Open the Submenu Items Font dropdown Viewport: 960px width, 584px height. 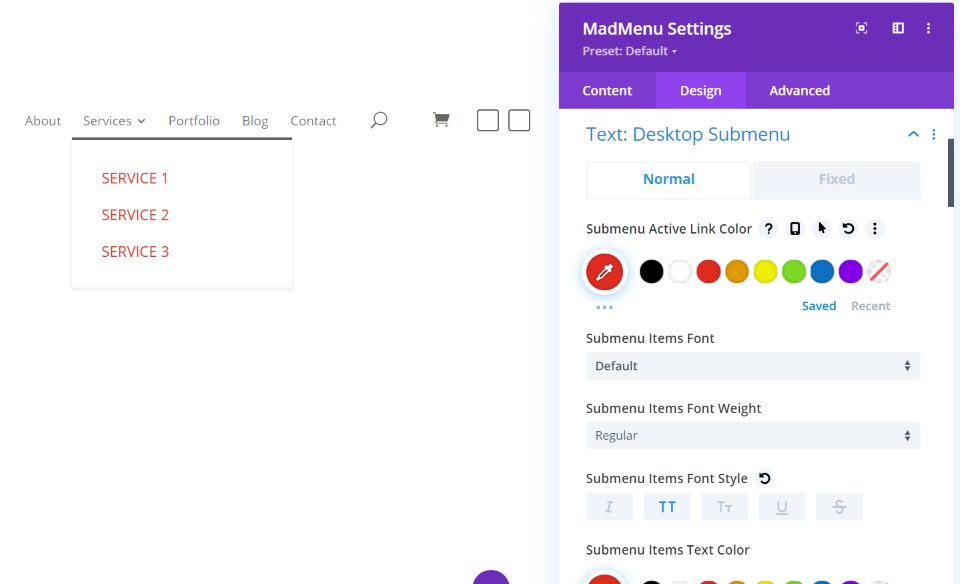[x=753, y=366]
